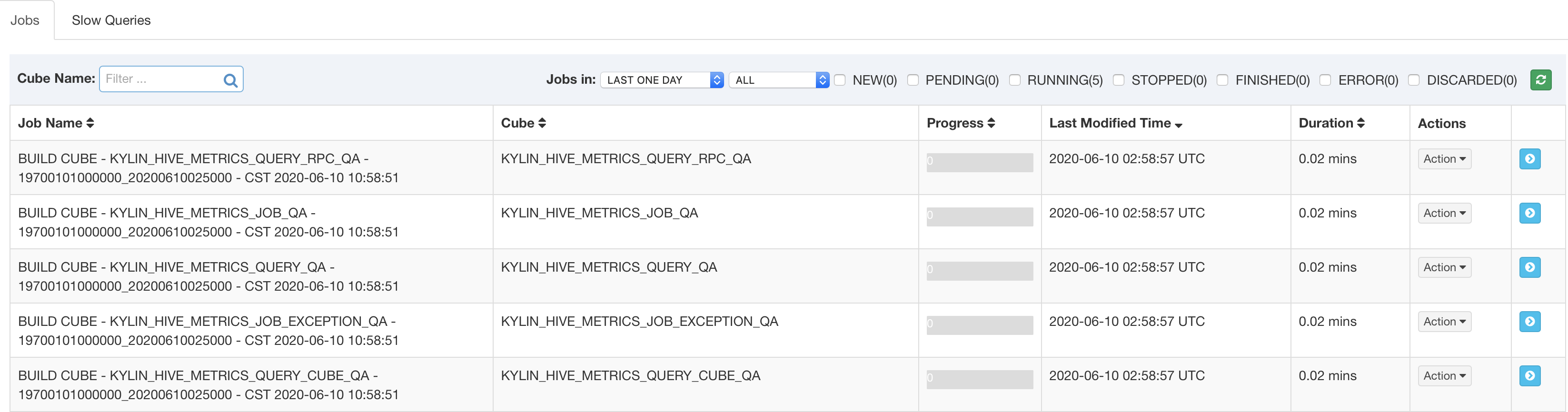Toggle the FINISHED(0) checkbox
The image size is (1568, 412).
click(1222, 80)
